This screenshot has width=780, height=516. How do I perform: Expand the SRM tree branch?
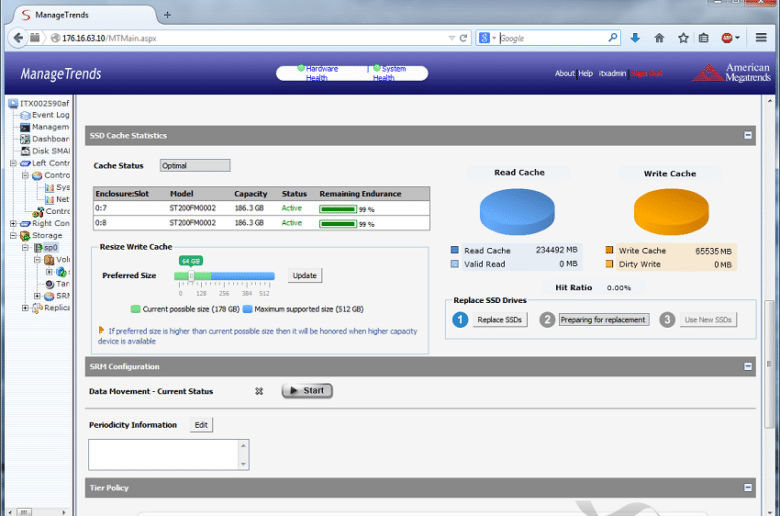point(37,296)
